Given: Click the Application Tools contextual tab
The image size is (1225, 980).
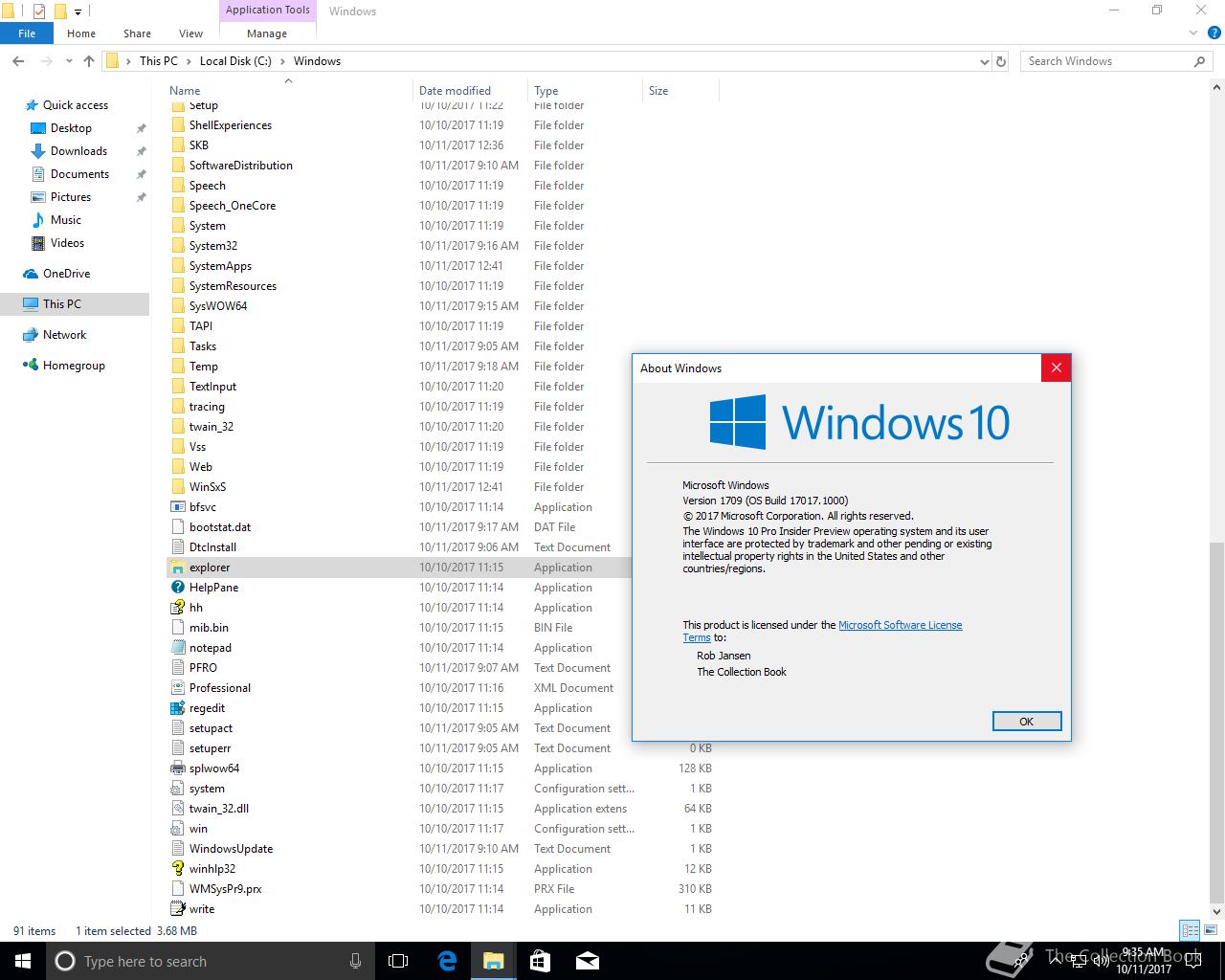Looking at the screenshot, I should pos(267,11).
